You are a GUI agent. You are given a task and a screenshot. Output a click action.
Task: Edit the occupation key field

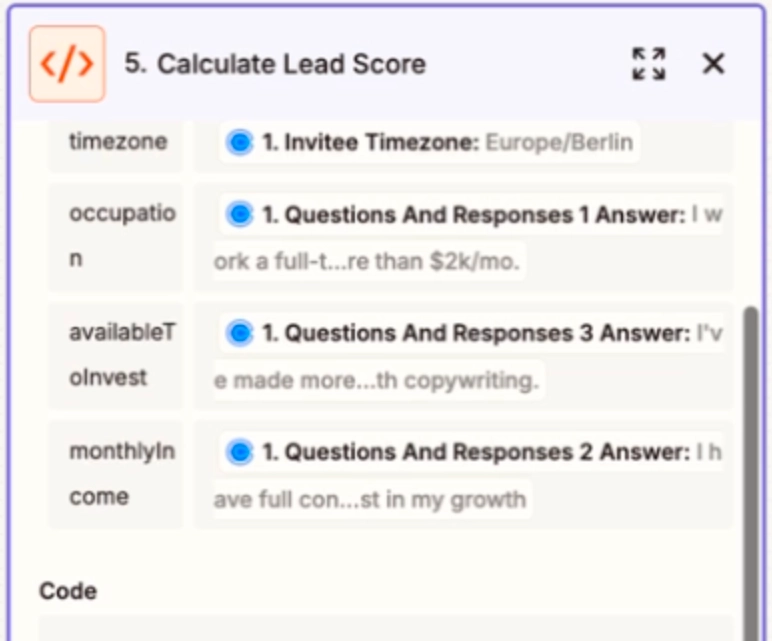pyautogui.click(x=117, y=236)
